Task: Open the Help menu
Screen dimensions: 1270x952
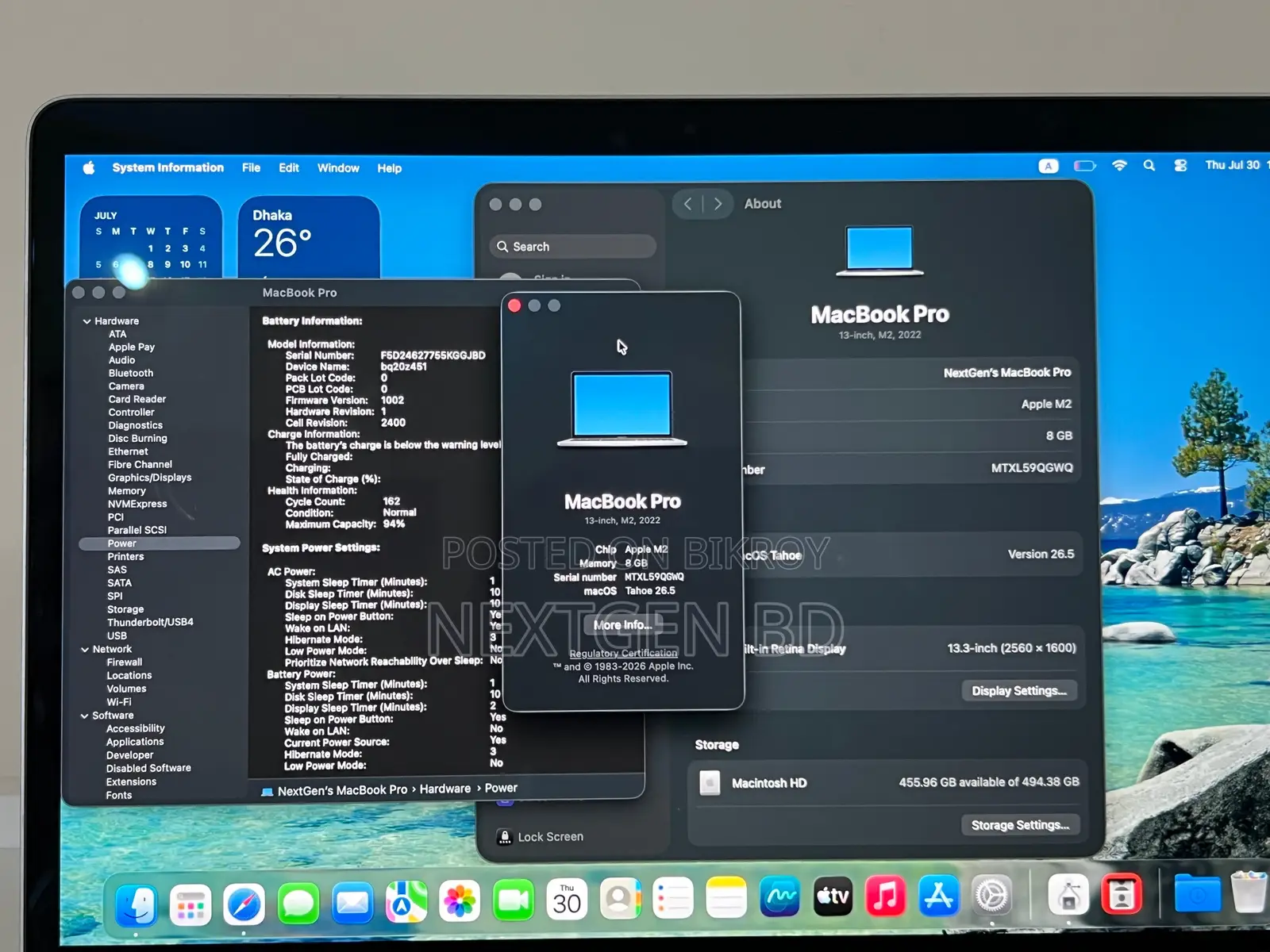Action: (x=389, y=168)
